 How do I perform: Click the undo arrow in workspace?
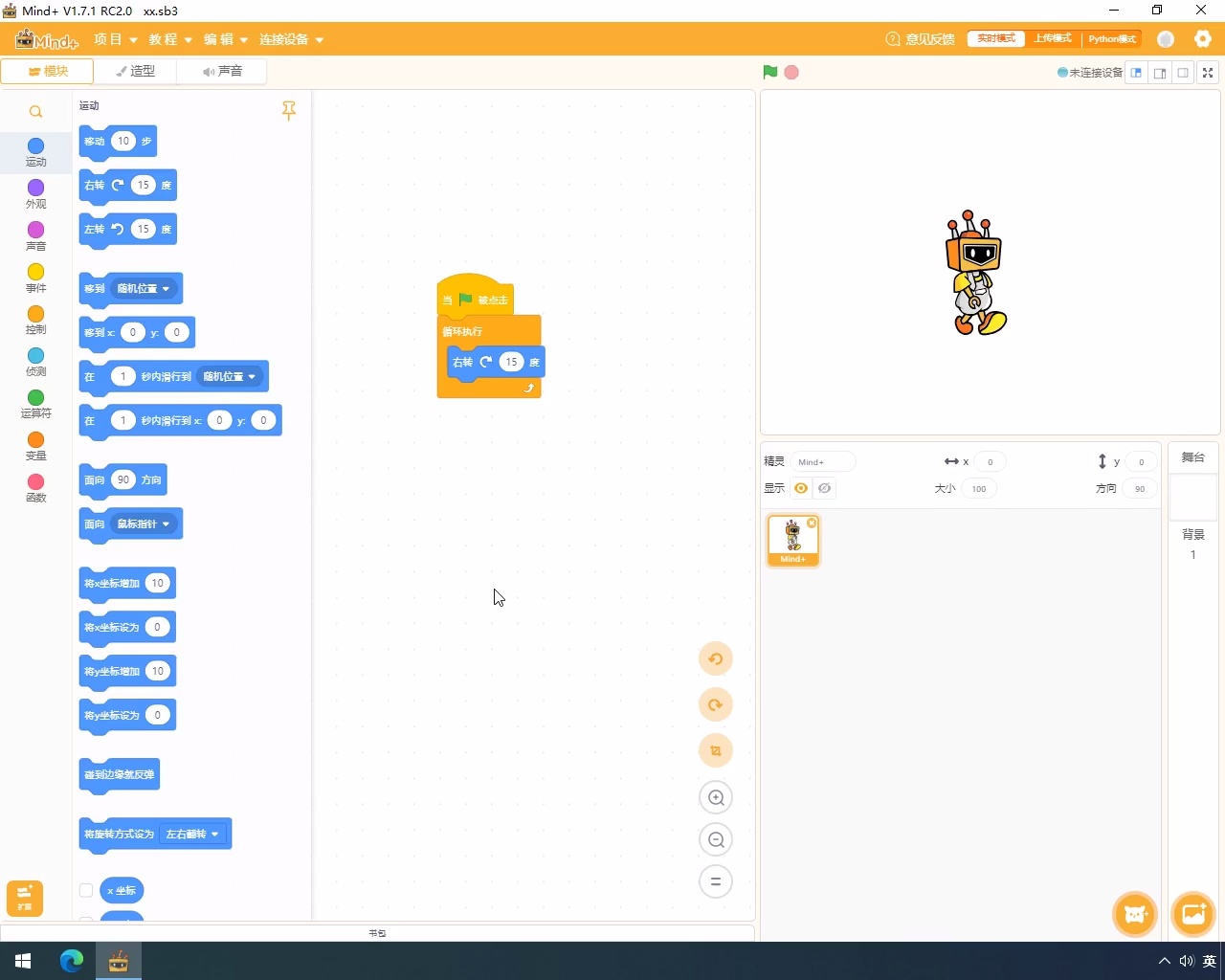(715, 658)
